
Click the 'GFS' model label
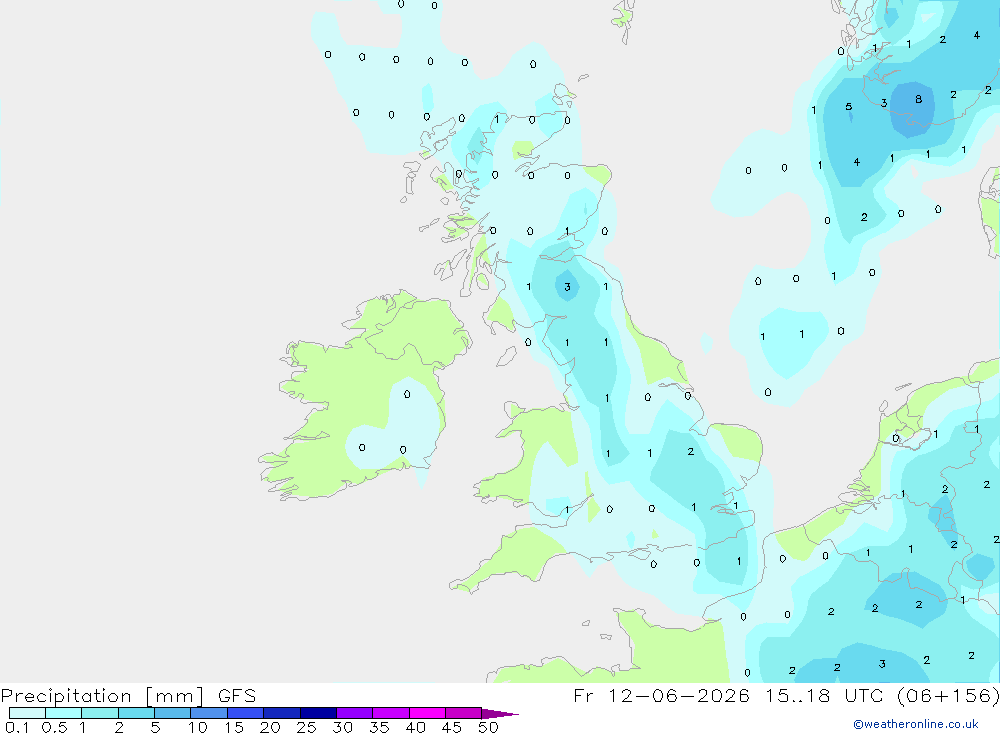[x=237, y=696]
